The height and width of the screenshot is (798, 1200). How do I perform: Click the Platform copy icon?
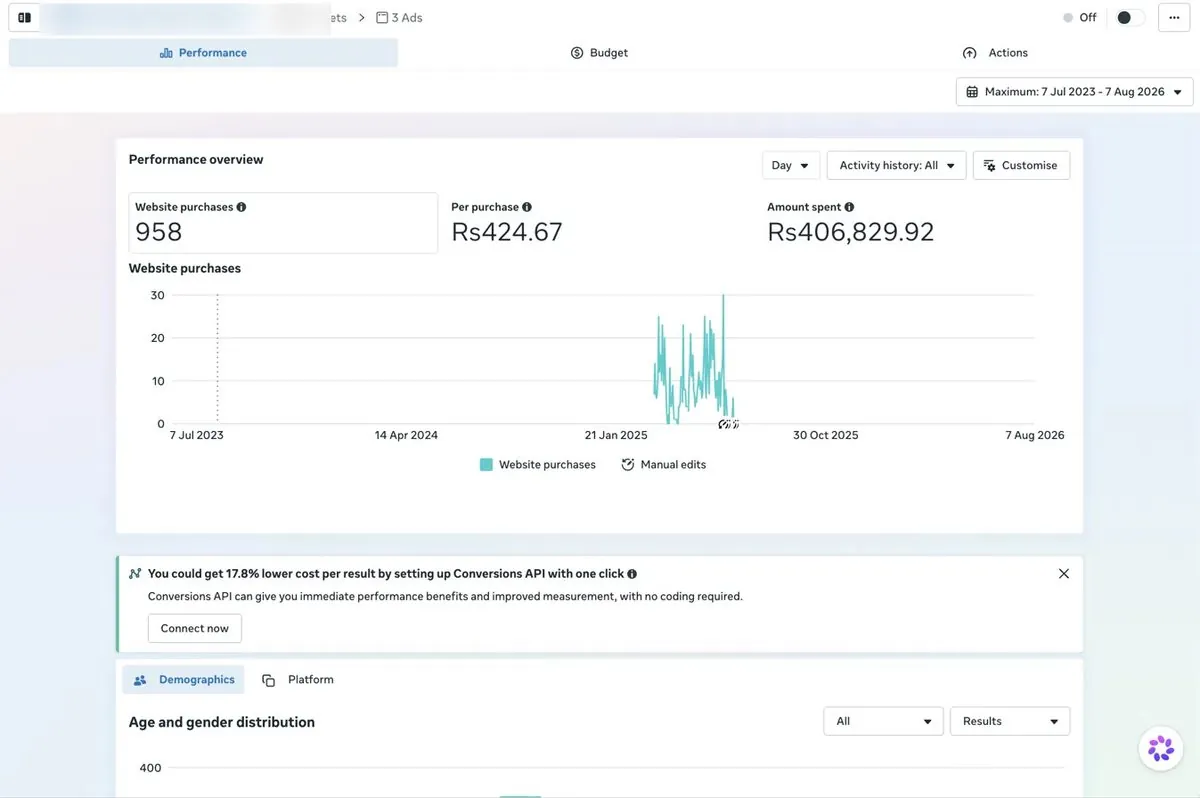point(269,680)
